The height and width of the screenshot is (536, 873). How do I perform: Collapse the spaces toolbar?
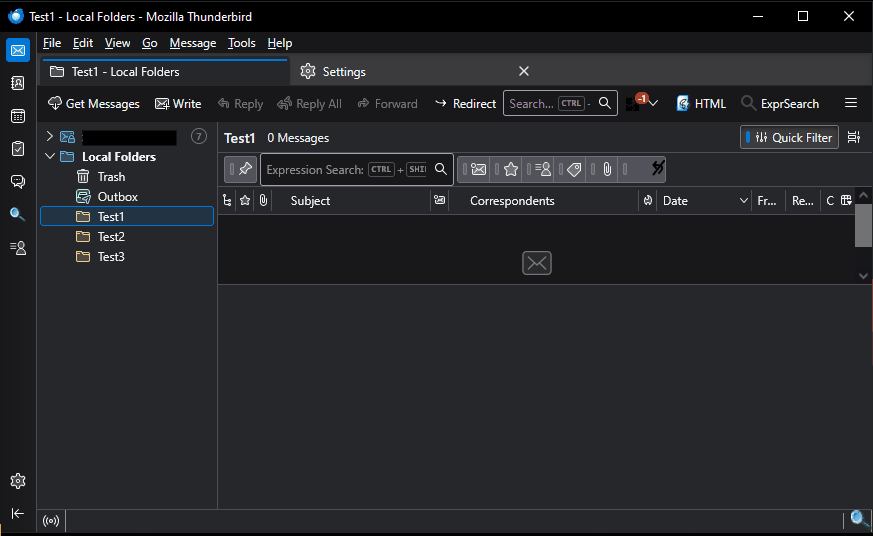pos(18,513)
